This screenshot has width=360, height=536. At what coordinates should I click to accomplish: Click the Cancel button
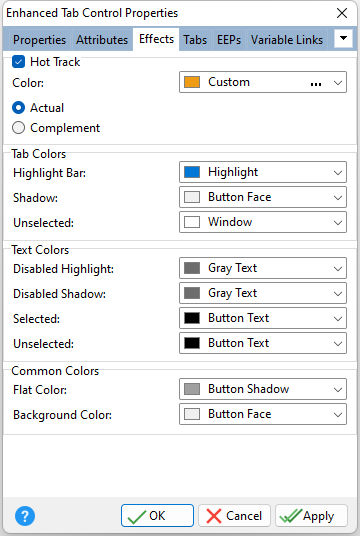235,515
